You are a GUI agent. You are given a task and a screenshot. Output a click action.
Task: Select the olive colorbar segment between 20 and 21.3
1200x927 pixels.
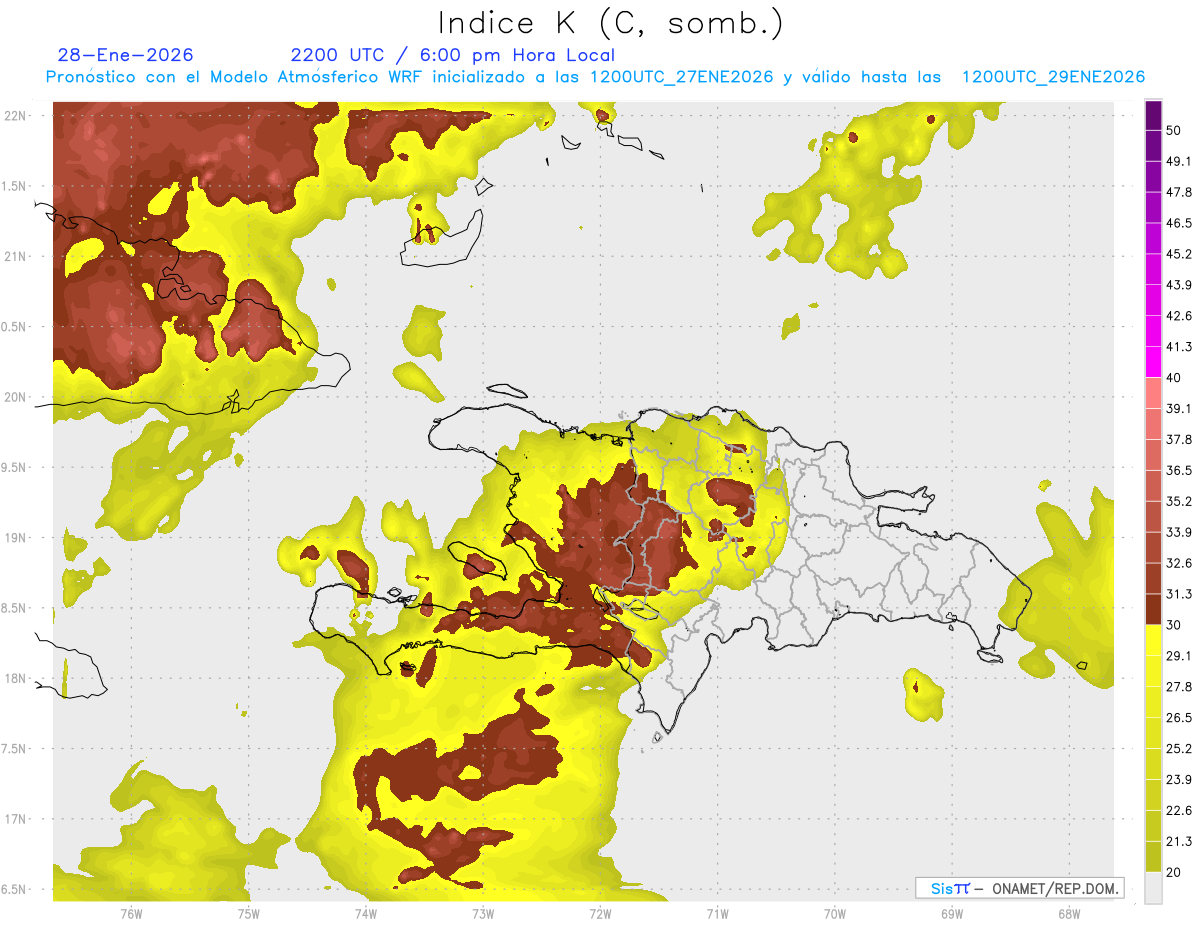click(x=1154, y=856)
